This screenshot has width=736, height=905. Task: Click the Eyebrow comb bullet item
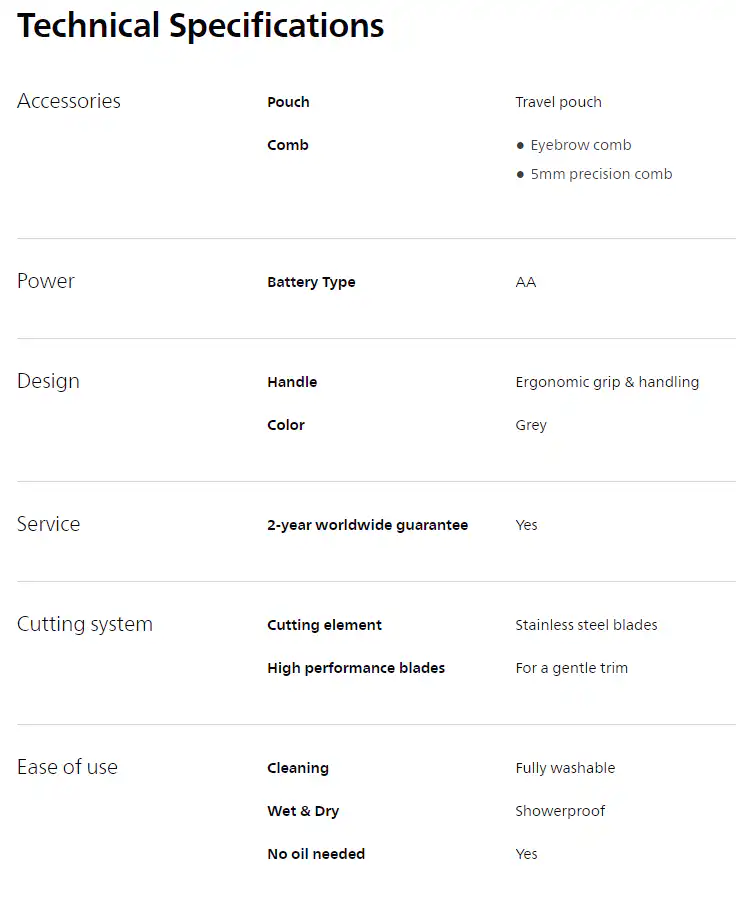click(x=574, y=145)
